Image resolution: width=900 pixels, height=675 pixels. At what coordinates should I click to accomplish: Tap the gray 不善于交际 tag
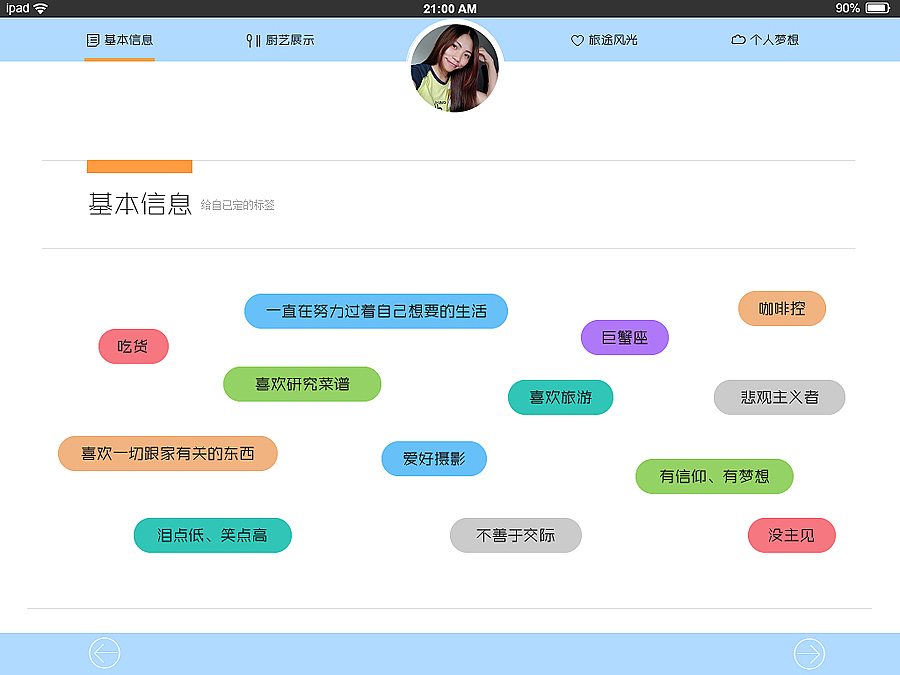pos(515,536)
